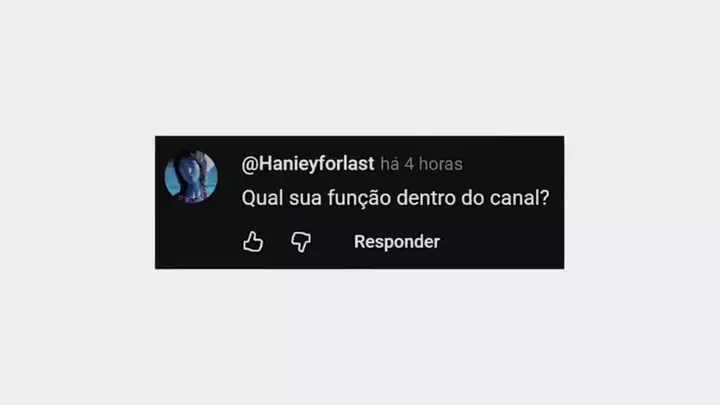This screenshot has width=720, height=405.
Task: Click the 'há 4 horas' timestamp
Action: (x=422, y=164)
